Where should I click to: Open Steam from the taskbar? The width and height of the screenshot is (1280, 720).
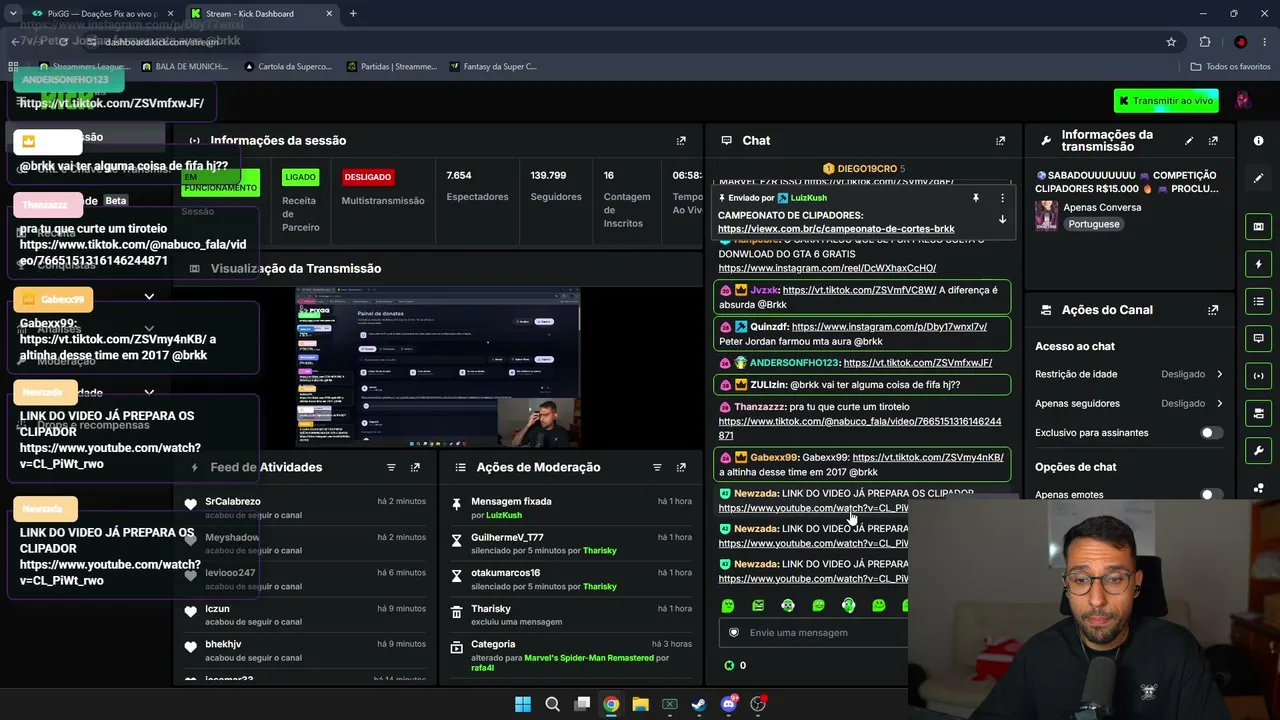[699, 704]
